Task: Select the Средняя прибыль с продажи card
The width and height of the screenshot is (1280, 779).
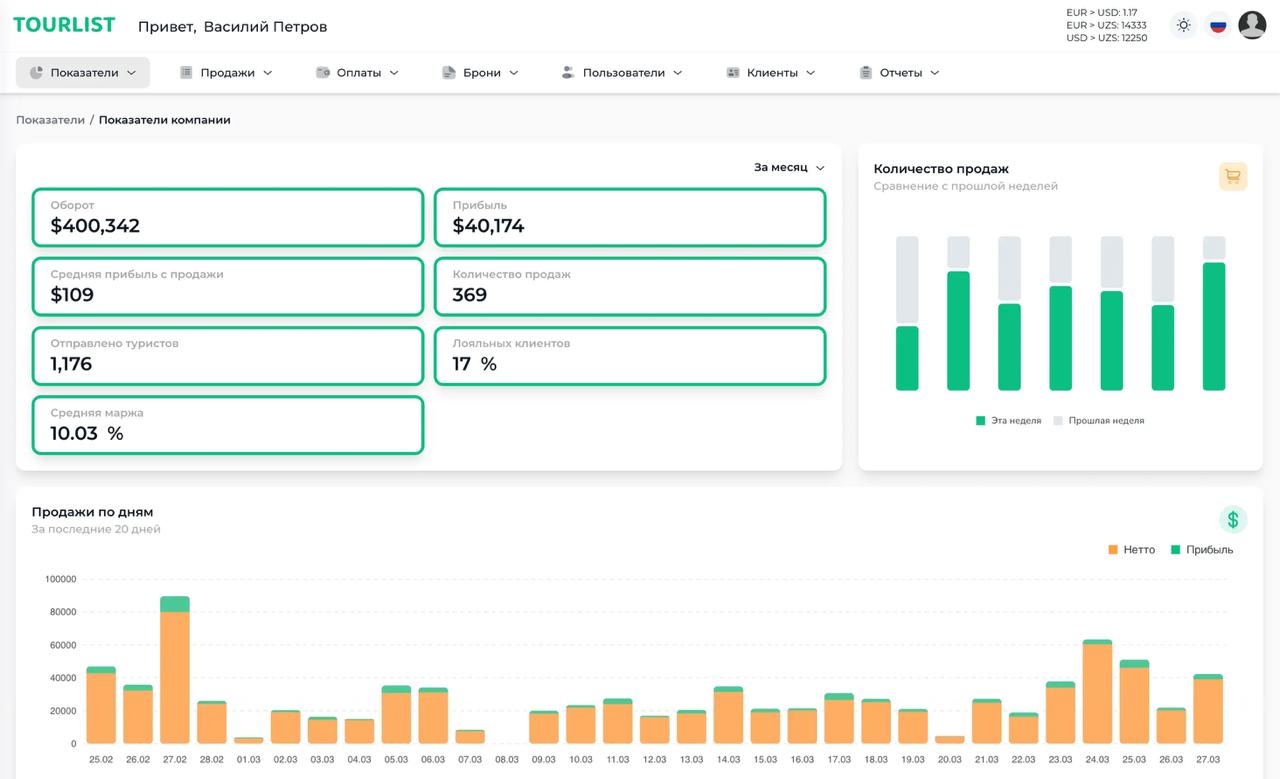Action: (x=228, y=286)
